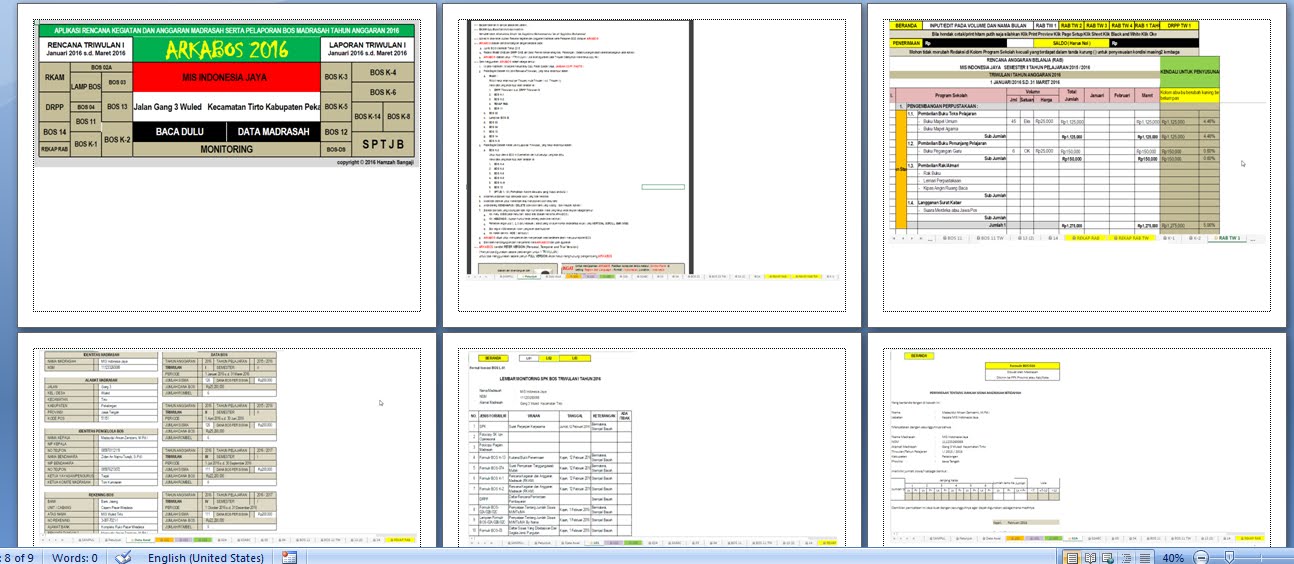Click the BOS 12 cell
1294x564 pixels.
336,132
